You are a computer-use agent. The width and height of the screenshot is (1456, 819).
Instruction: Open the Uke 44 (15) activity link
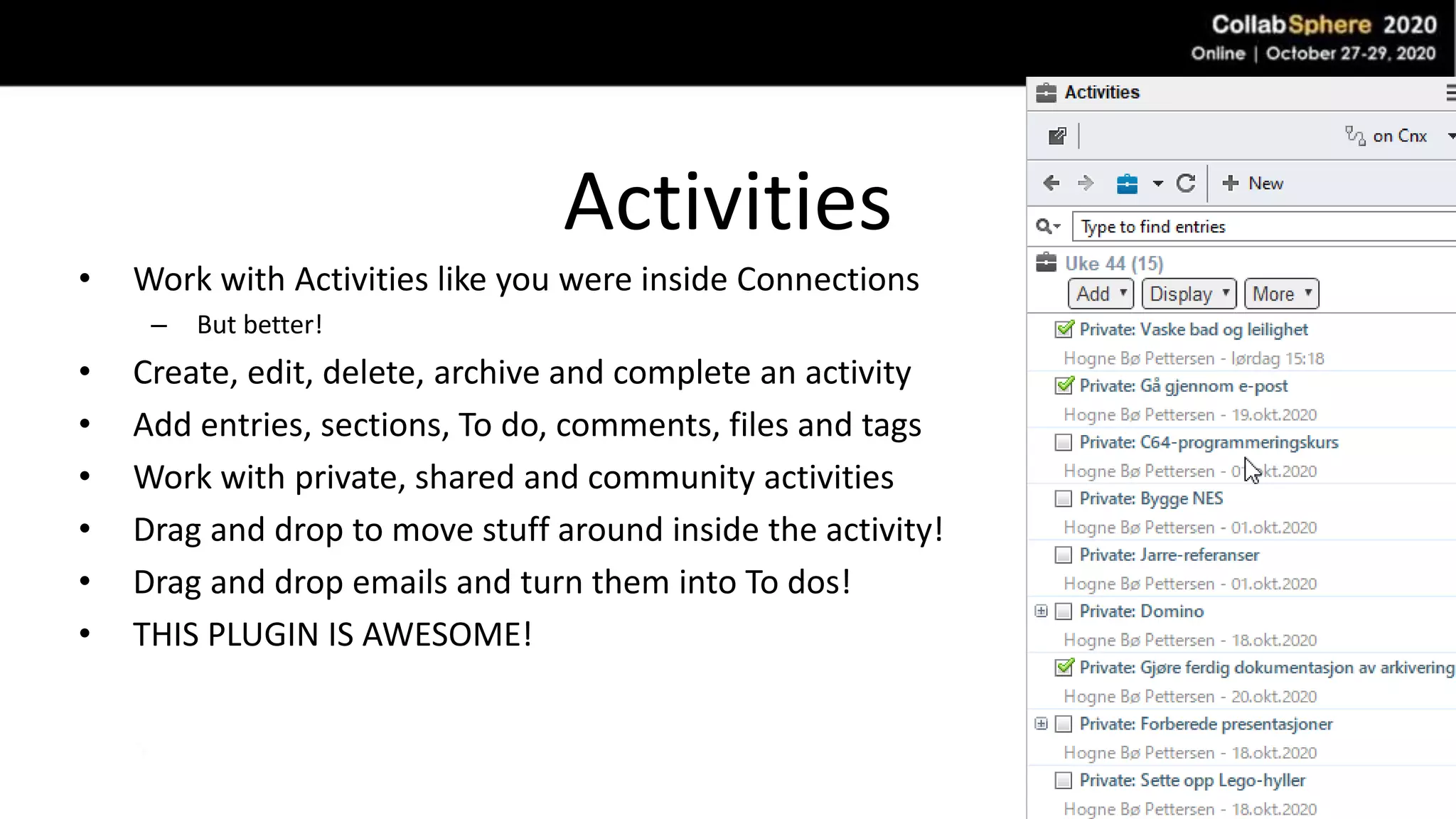tap(1114, 264)
